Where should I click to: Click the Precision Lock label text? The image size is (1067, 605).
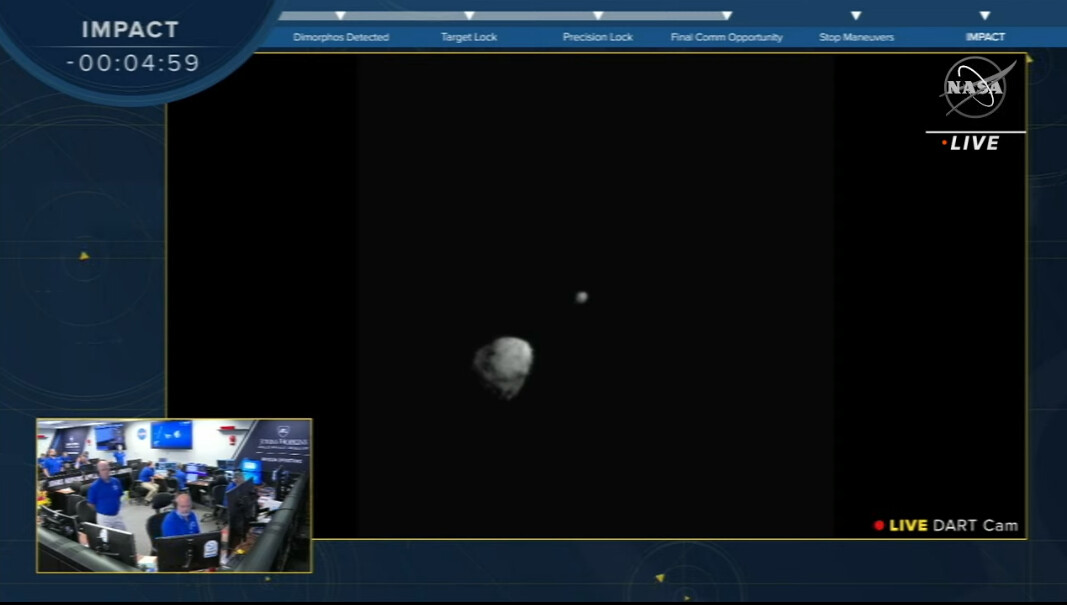tap(598, 37)
